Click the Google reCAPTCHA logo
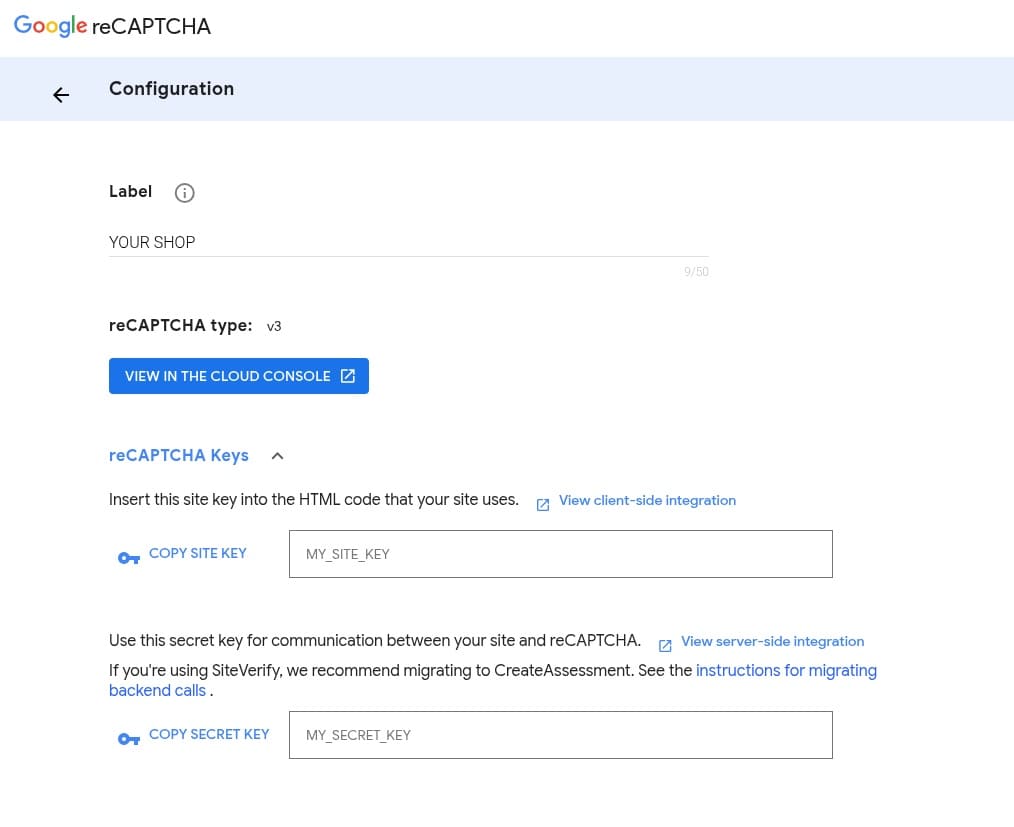This screenshot has height=827, width=1014. pos(112,26)
